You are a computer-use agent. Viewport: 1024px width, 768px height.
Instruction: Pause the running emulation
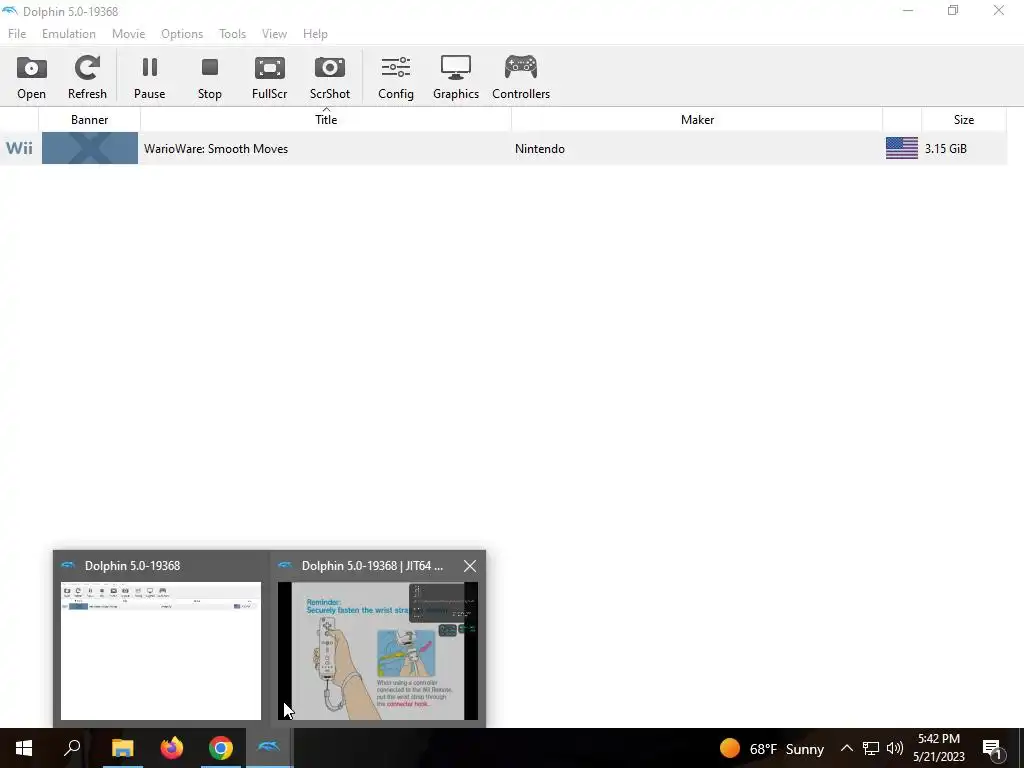coord(150,77)
